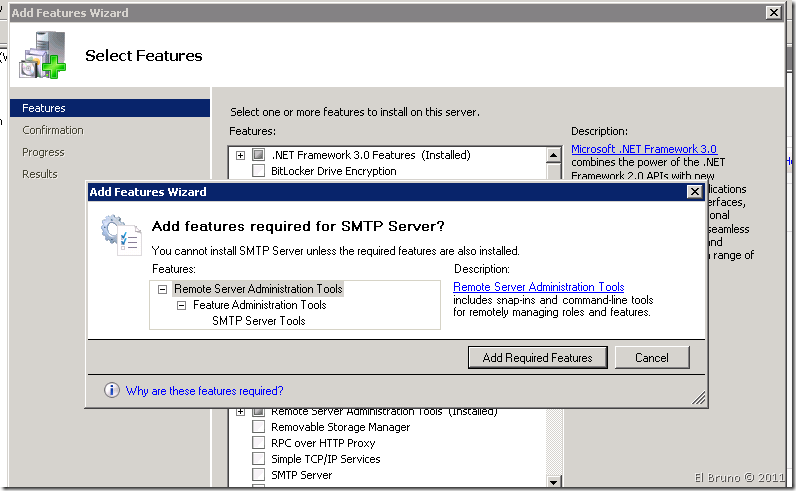
Task: Close the outer Add Features Wizard window
Action: coord(773,13)
